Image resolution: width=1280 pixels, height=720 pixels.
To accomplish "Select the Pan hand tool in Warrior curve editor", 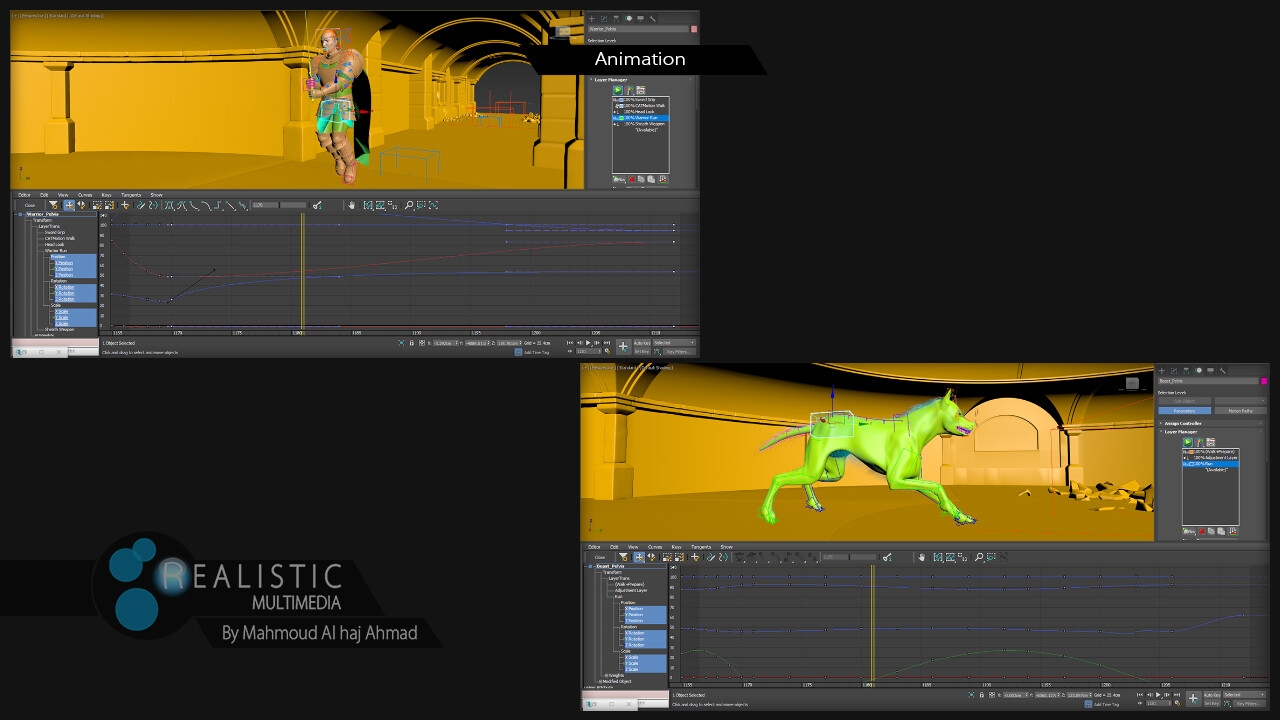I will [x=351, y=205].
